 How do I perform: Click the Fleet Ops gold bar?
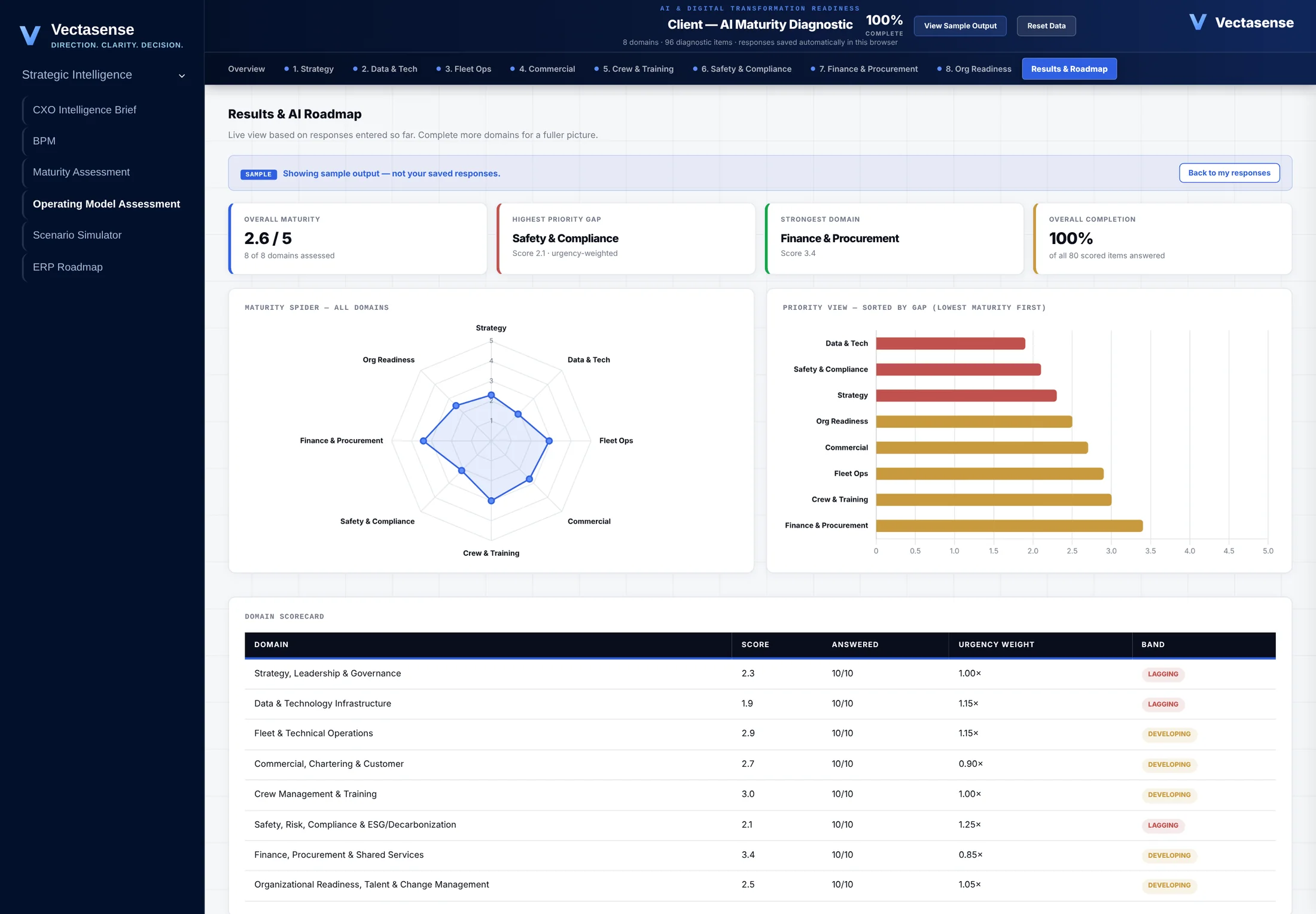[989, 474]
